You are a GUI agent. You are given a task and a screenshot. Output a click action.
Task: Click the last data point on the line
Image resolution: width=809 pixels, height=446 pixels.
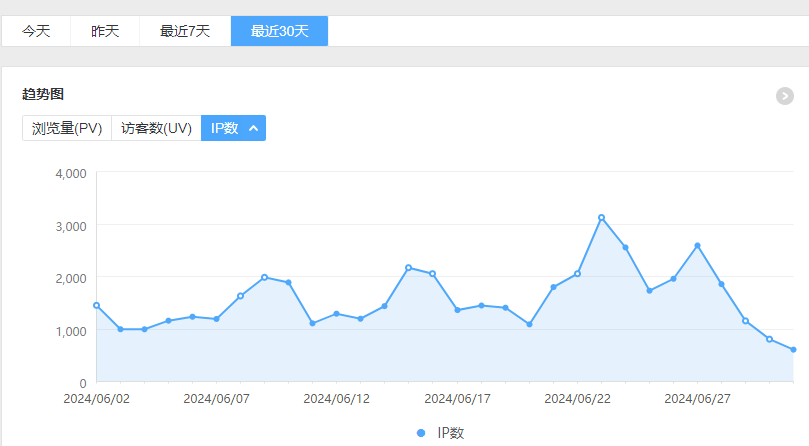793,350
